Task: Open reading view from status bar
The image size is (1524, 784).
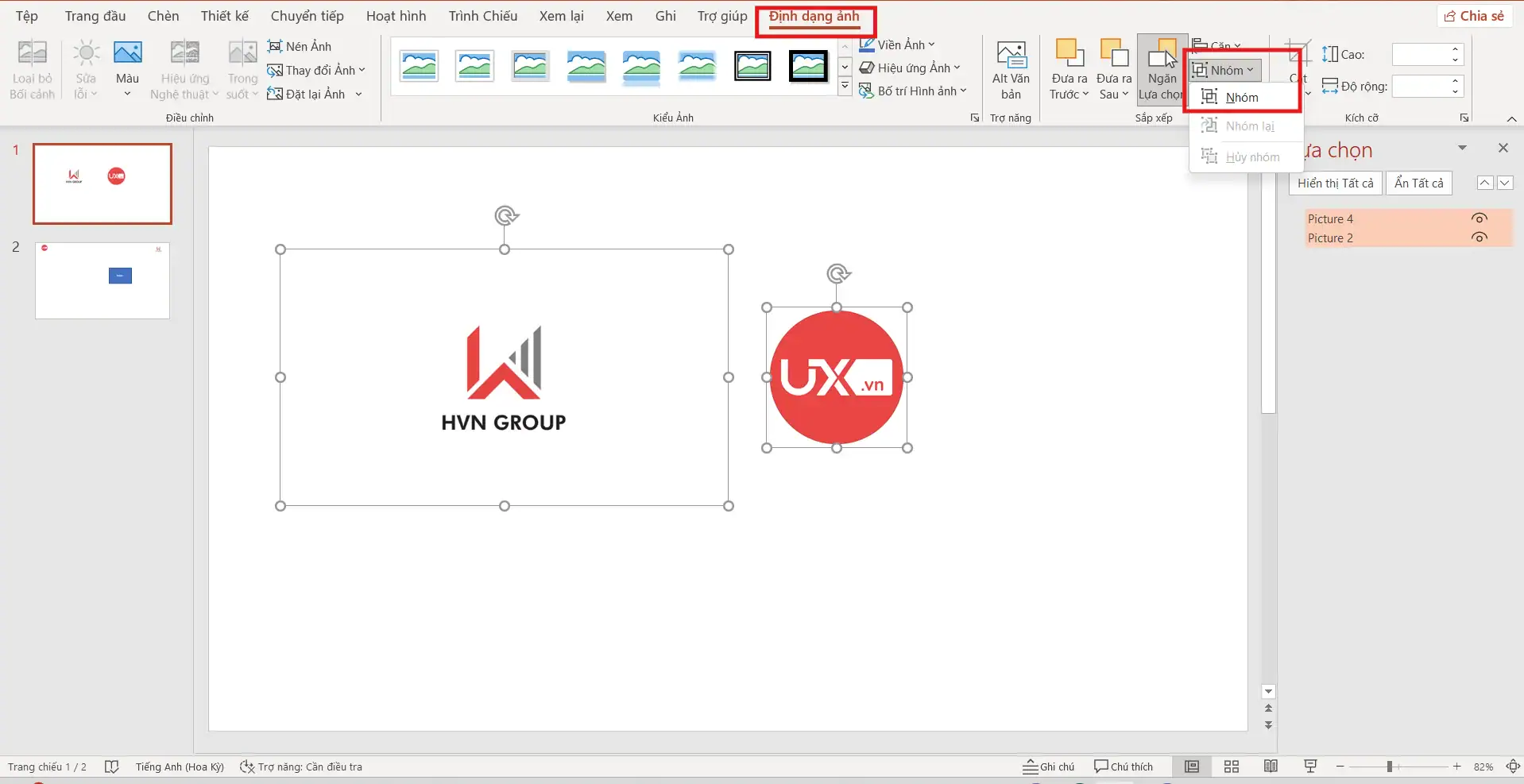Action: coord(1271,767)
